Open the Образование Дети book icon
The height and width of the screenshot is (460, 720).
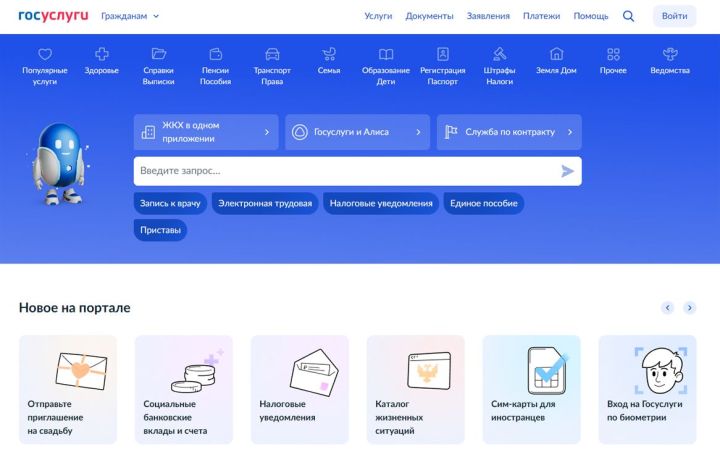point(386,54)
